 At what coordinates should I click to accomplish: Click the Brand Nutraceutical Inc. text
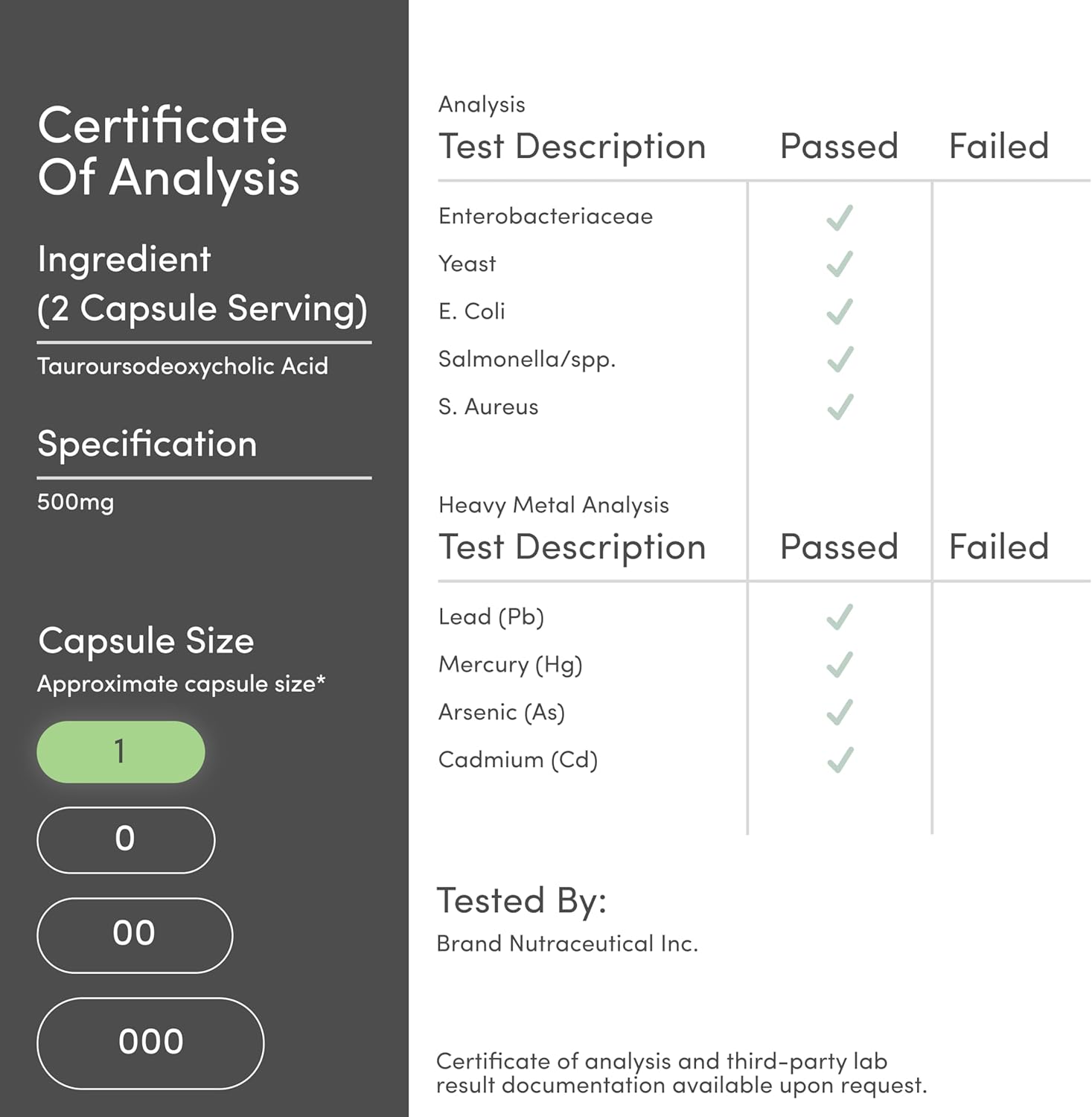[566, 943]
